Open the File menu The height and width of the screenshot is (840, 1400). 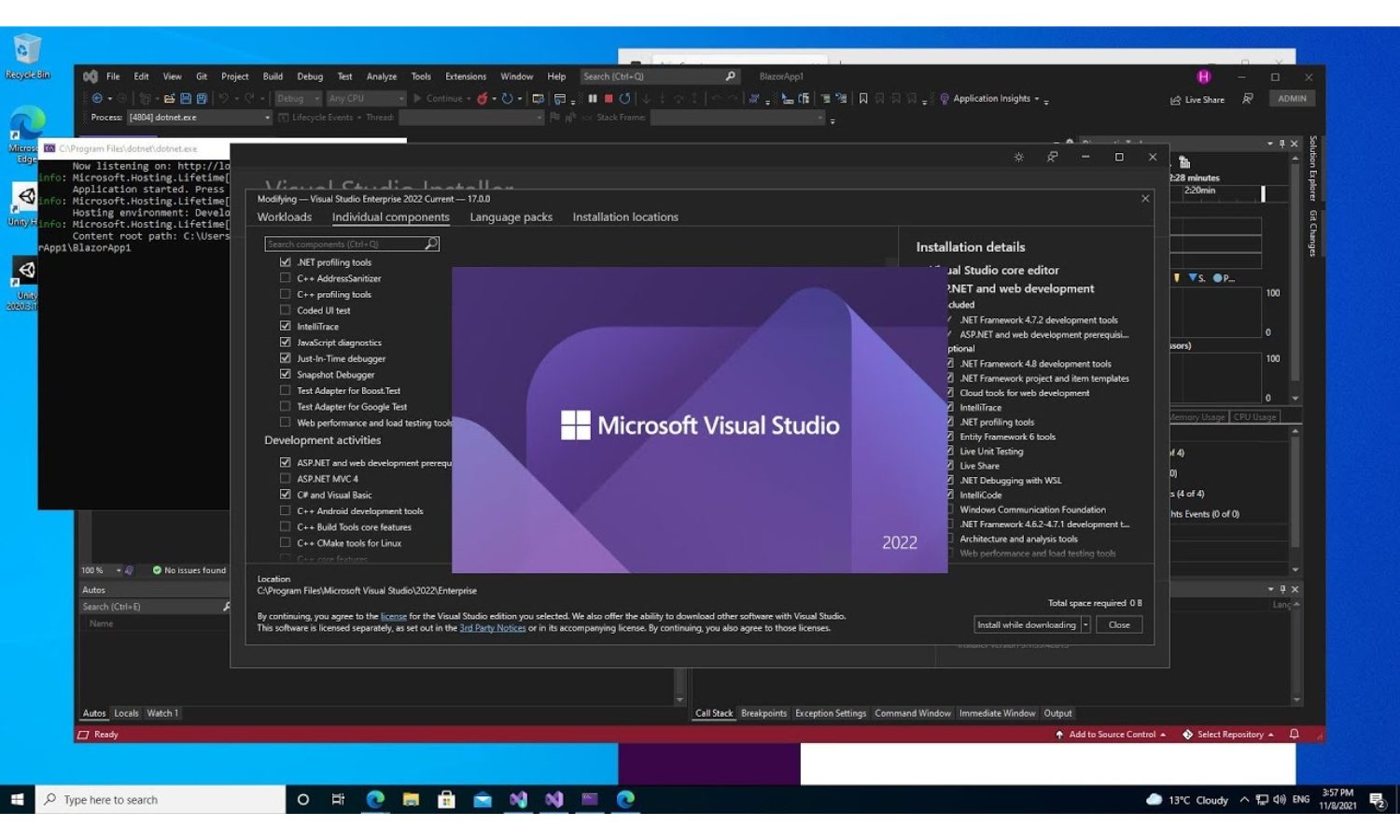tap(113, 77)
